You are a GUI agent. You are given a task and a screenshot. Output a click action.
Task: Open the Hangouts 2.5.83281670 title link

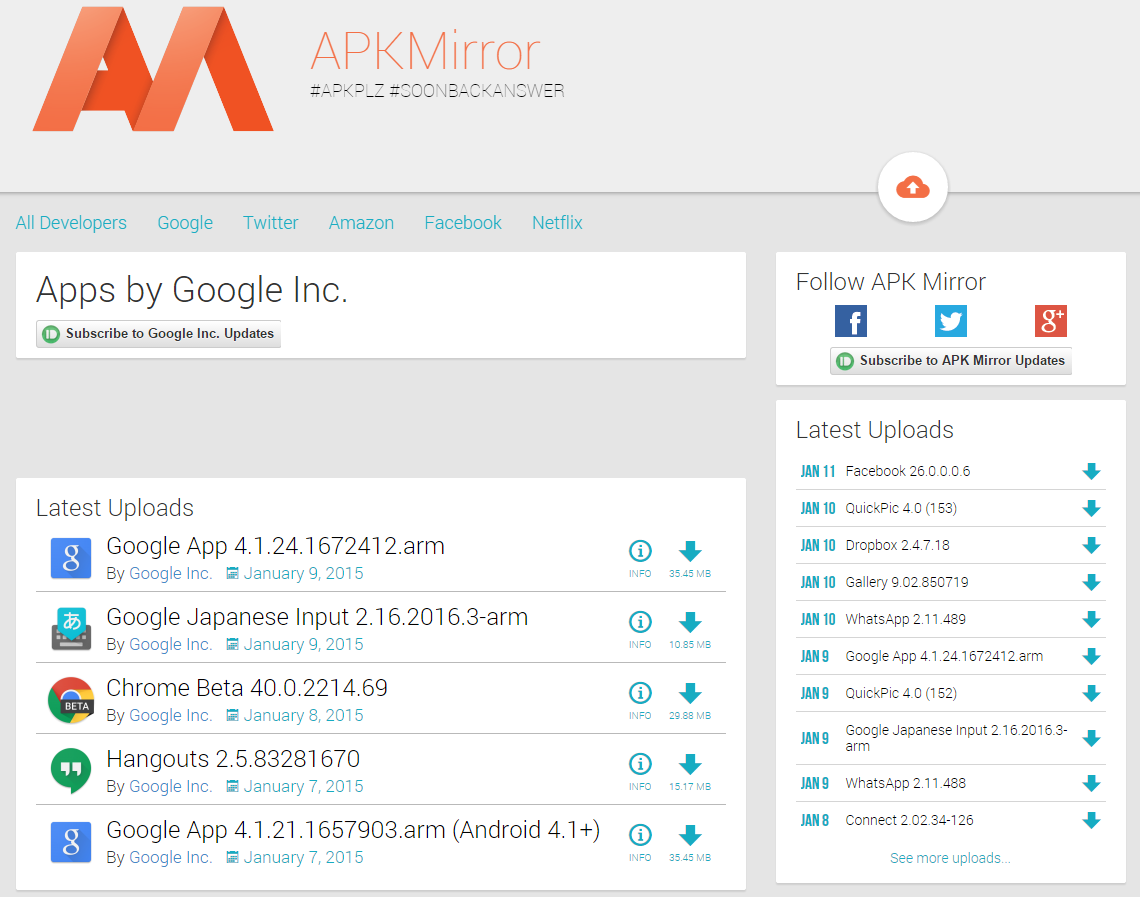click(233, 759)
